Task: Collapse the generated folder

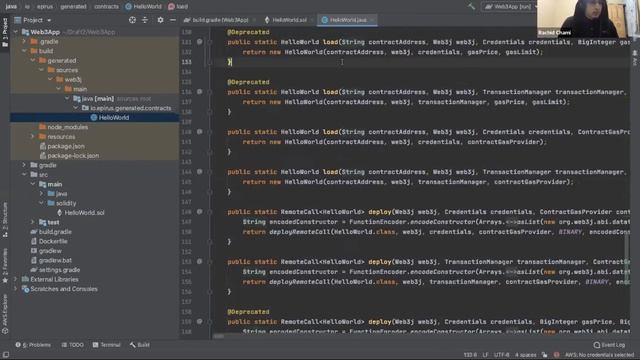Action: tap(33, 60)
